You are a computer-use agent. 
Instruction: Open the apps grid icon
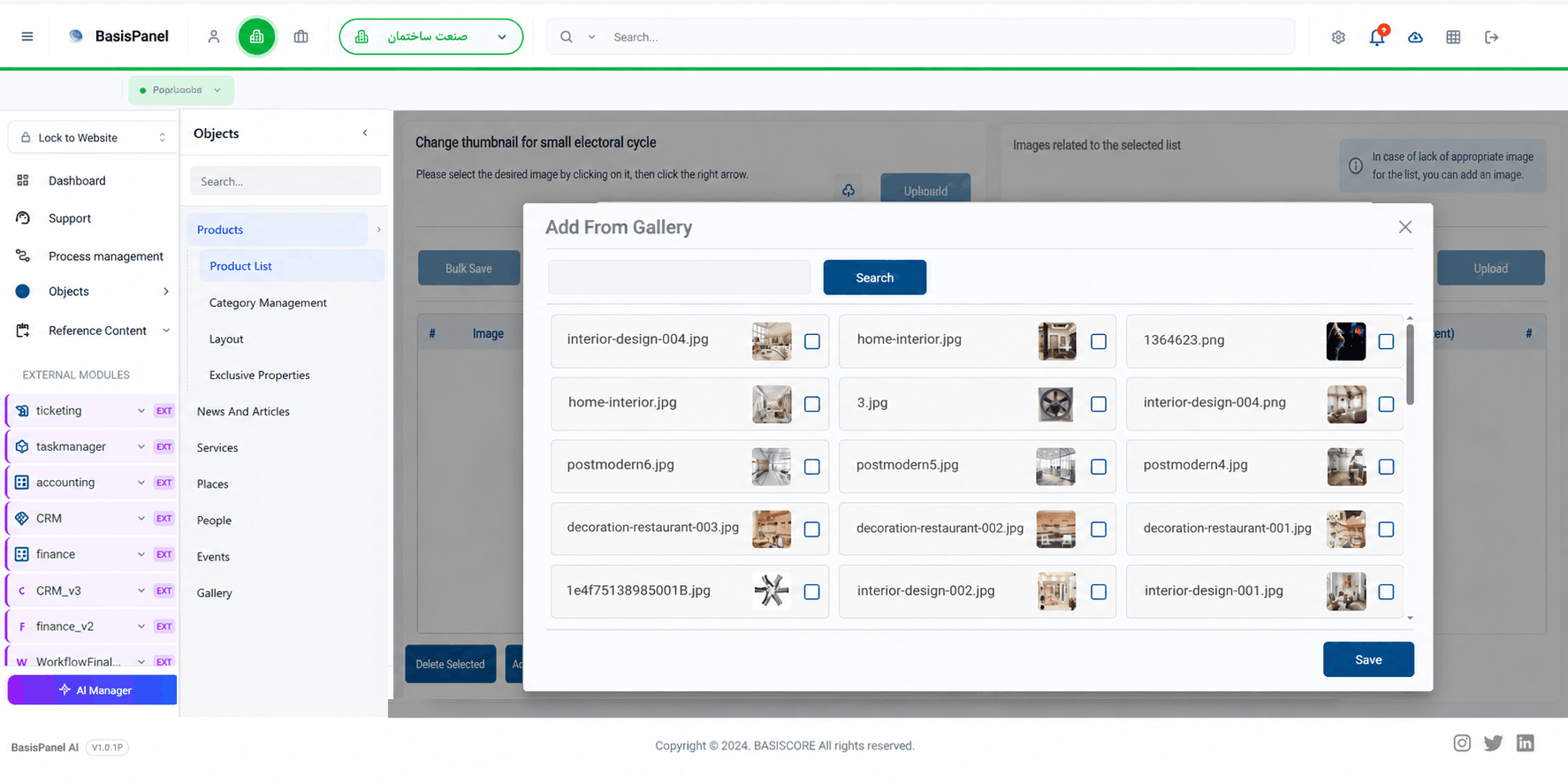pos(1453,37)
